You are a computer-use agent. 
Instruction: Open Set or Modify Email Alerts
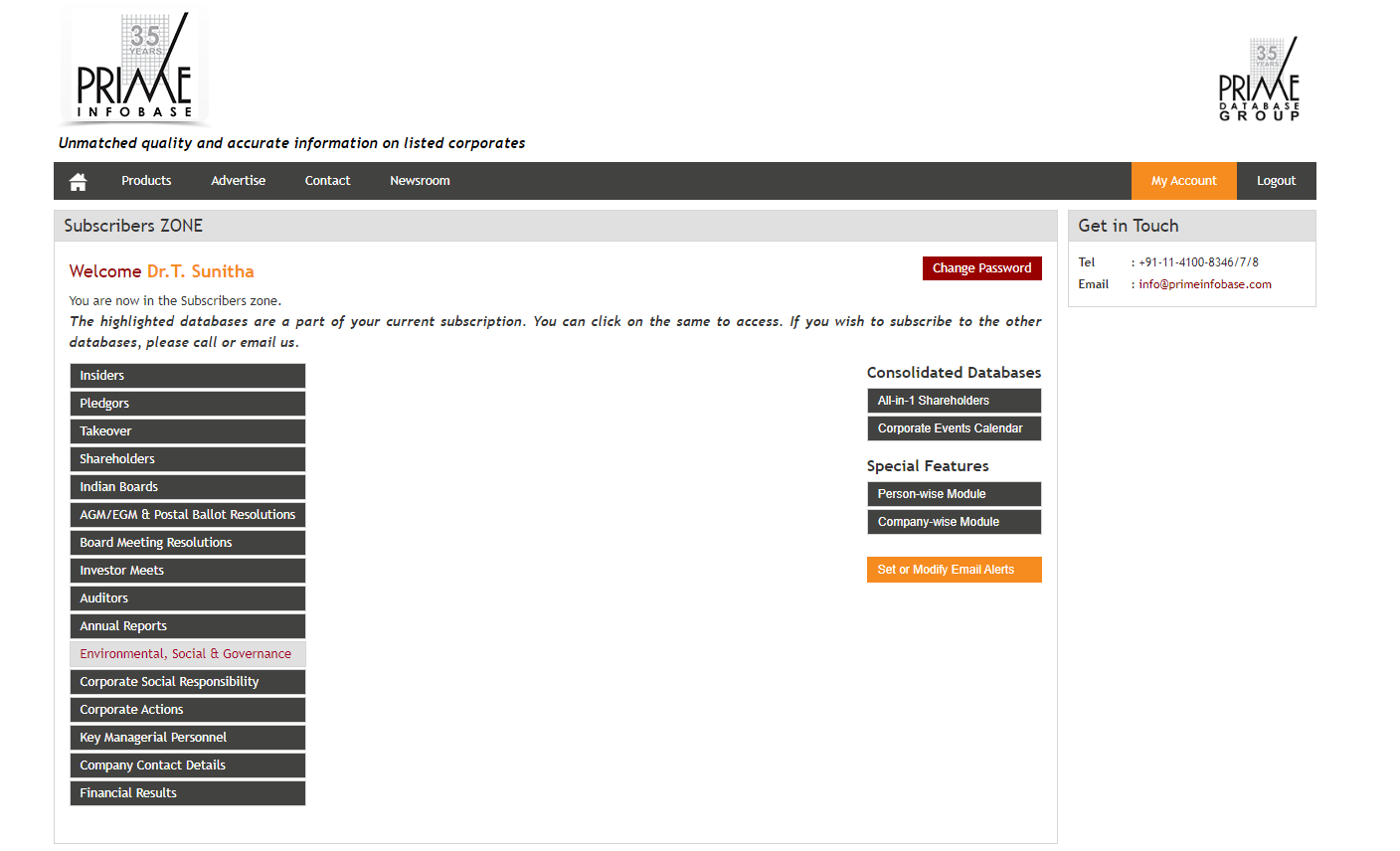pos(954,570)
